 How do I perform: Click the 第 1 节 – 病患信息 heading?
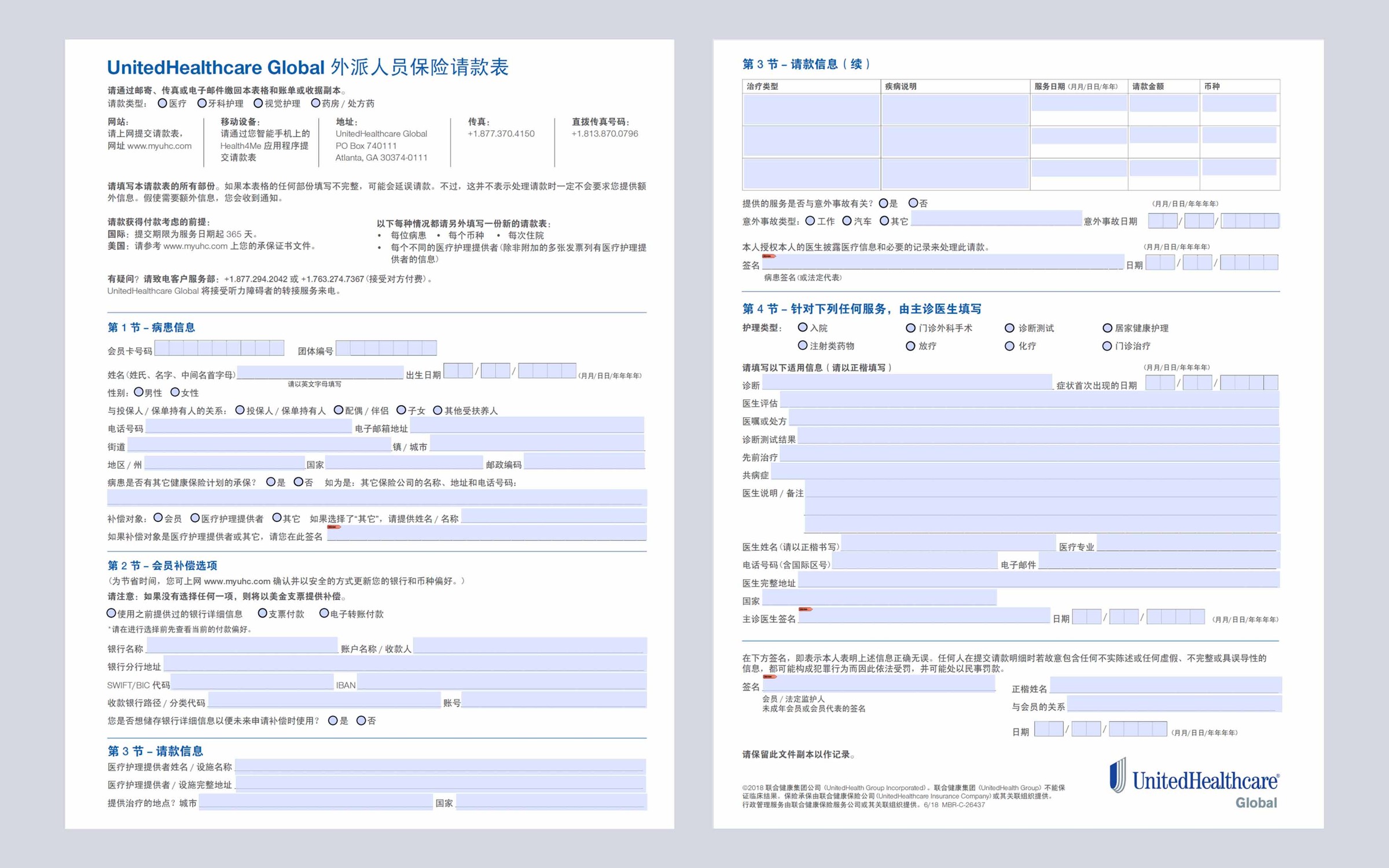(151, 328)
